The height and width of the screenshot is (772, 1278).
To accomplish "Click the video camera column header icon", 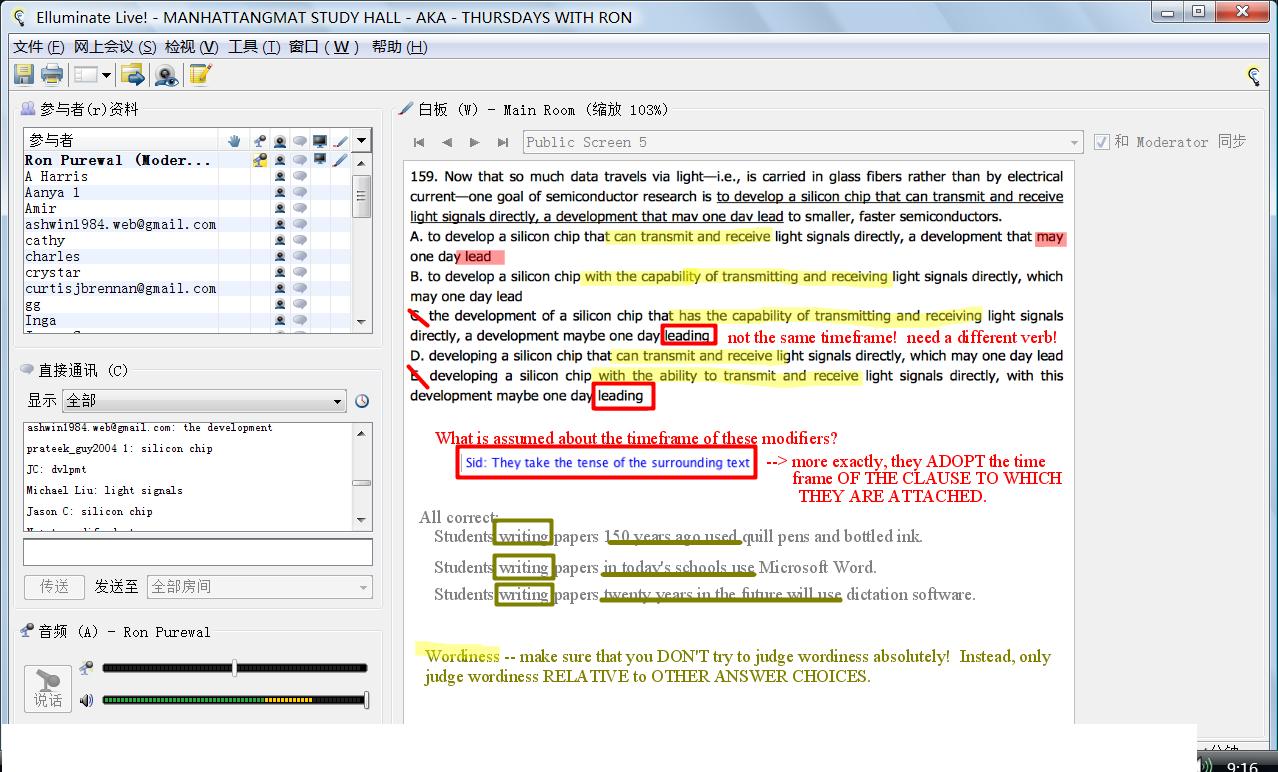I will [x=280, y=141].
